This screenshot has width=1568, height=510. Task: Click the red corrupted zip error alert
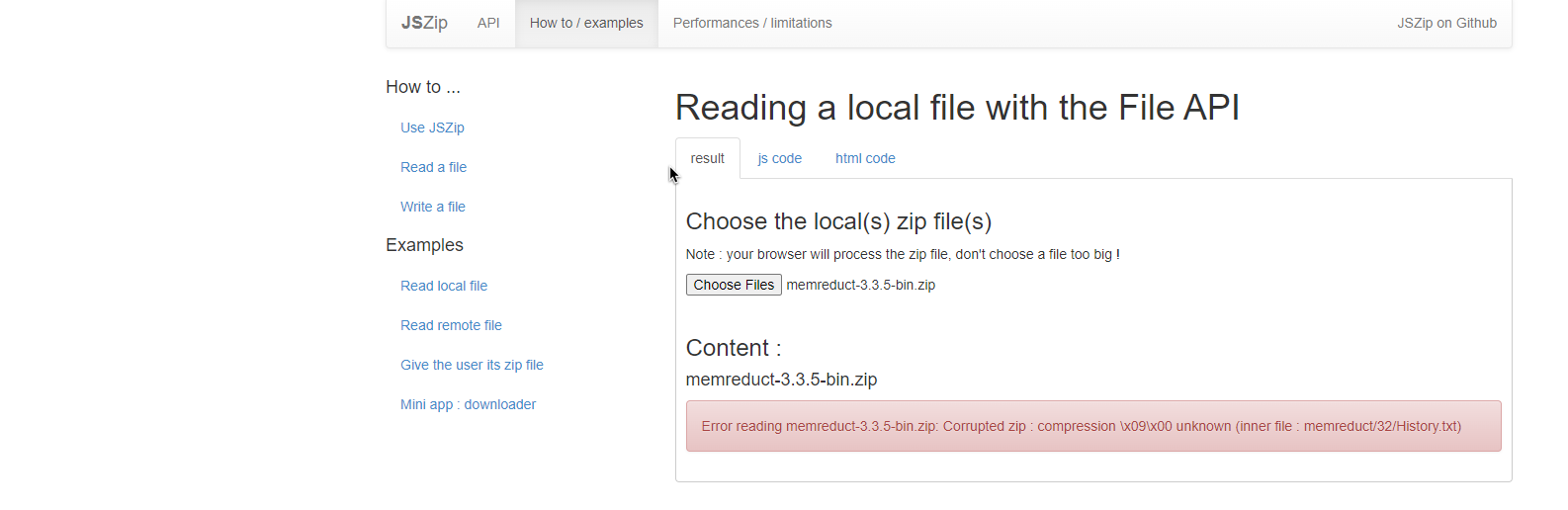1093,426
